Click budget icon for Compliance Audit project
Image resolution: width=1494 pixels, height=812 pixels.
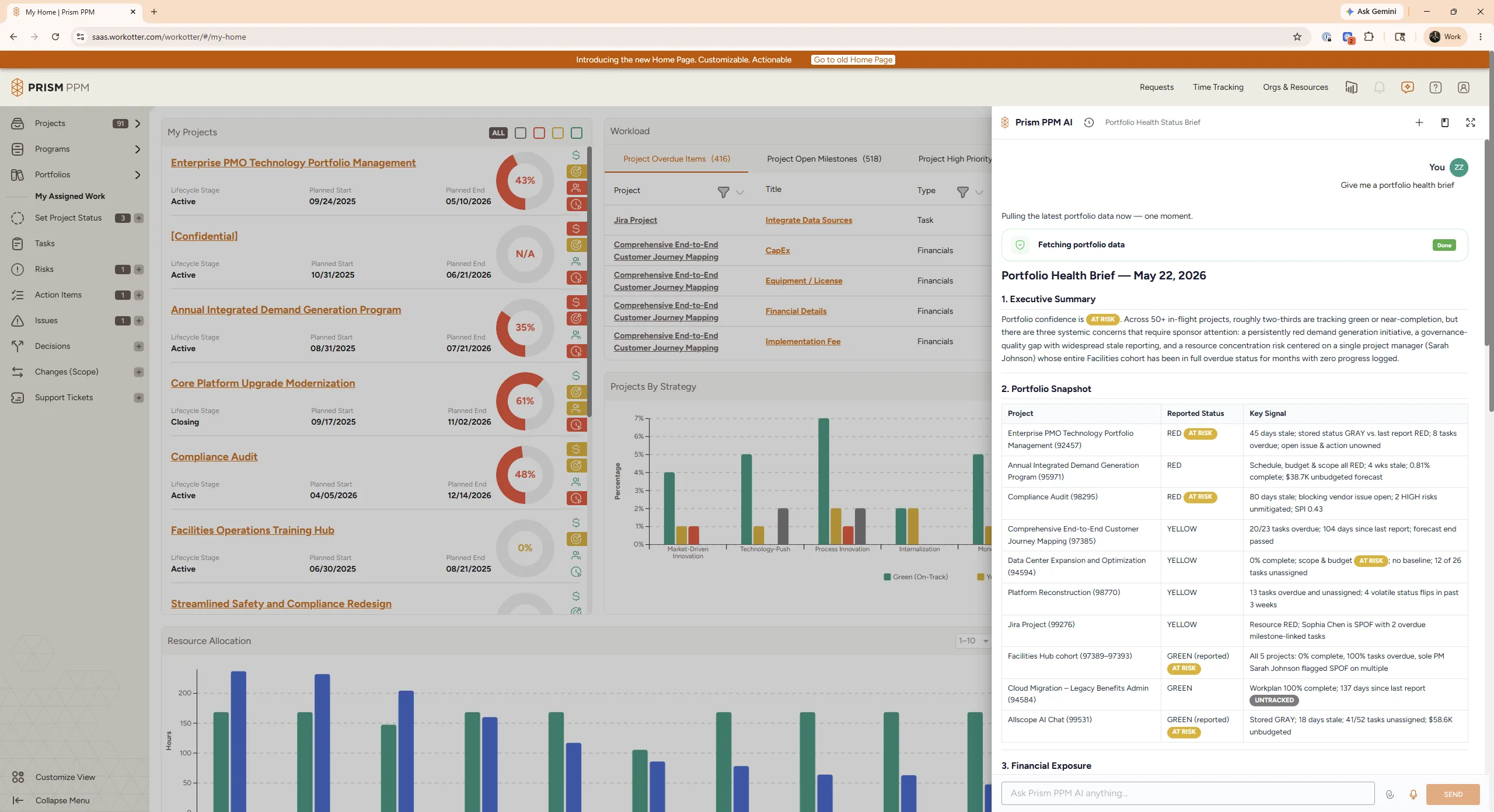(576, 449)
